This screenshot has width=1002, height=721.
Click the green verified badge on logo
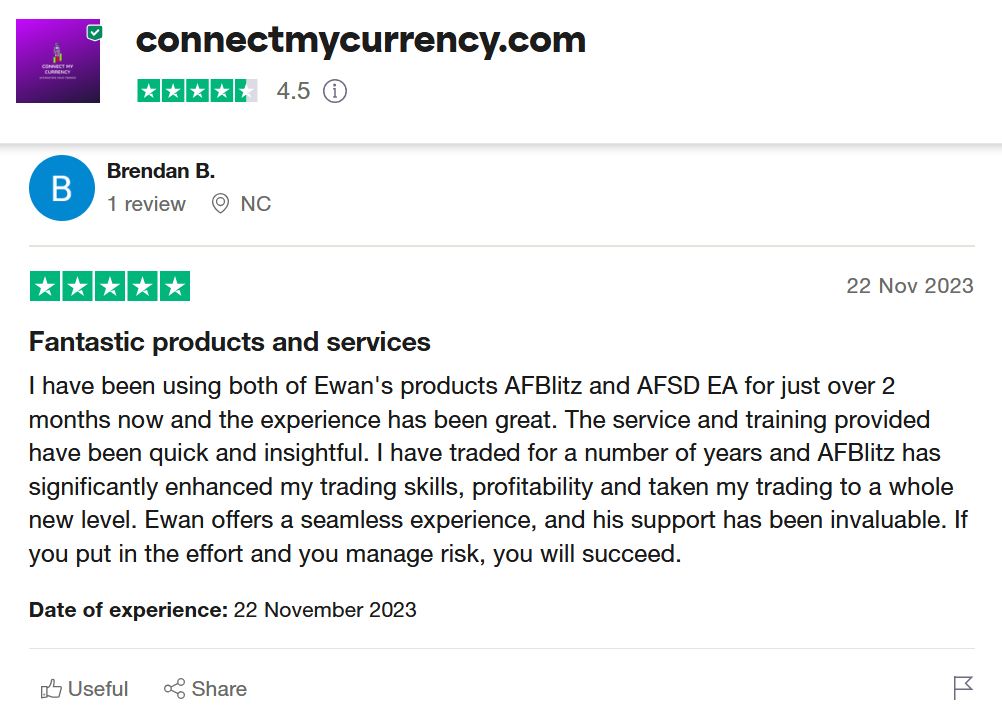[95, 32]
